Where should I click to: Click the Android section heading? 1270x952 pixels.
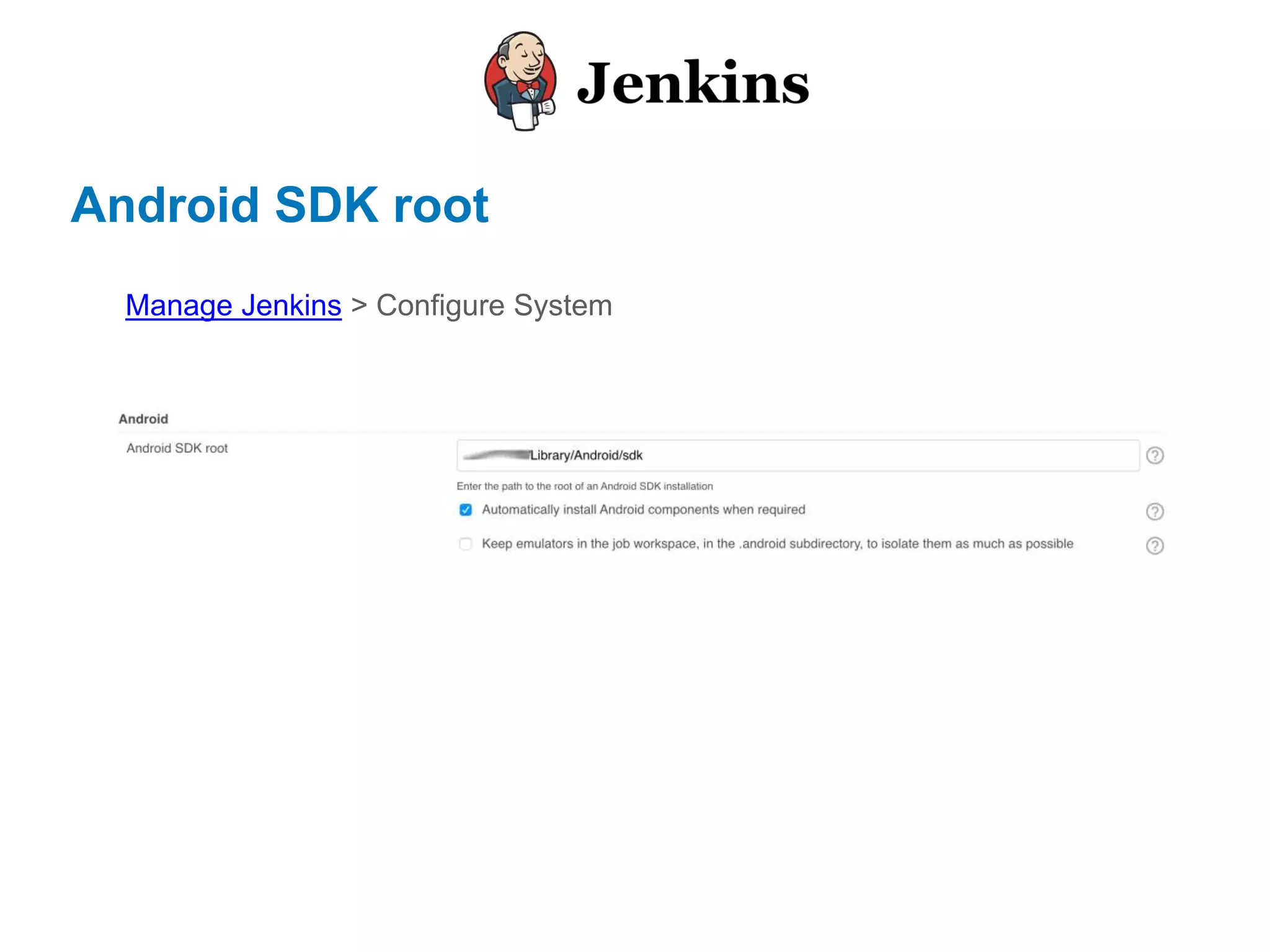coord(143,419)
